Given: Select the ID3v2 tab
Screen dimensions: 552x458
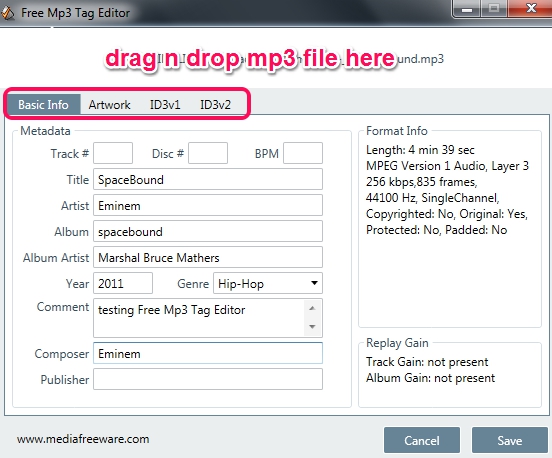Looking at the screenshot, I should coord(215,105).
